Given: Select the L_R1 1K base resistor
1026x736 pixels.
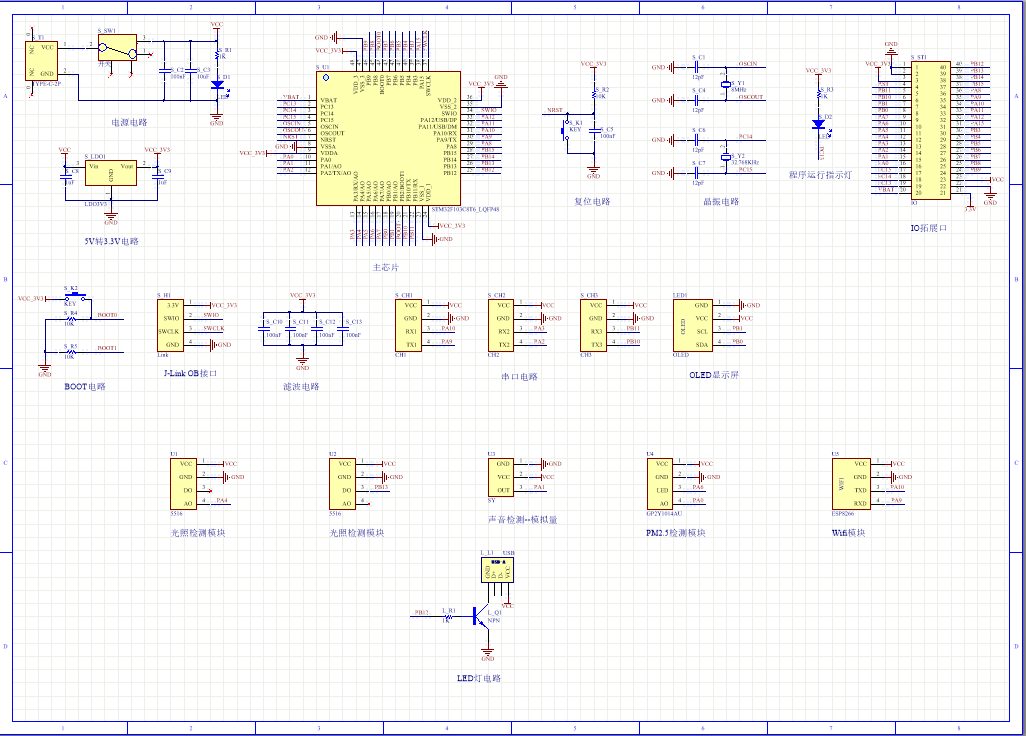Looking at the screenshot, I should pyautogui.click(x=449, y=616).
